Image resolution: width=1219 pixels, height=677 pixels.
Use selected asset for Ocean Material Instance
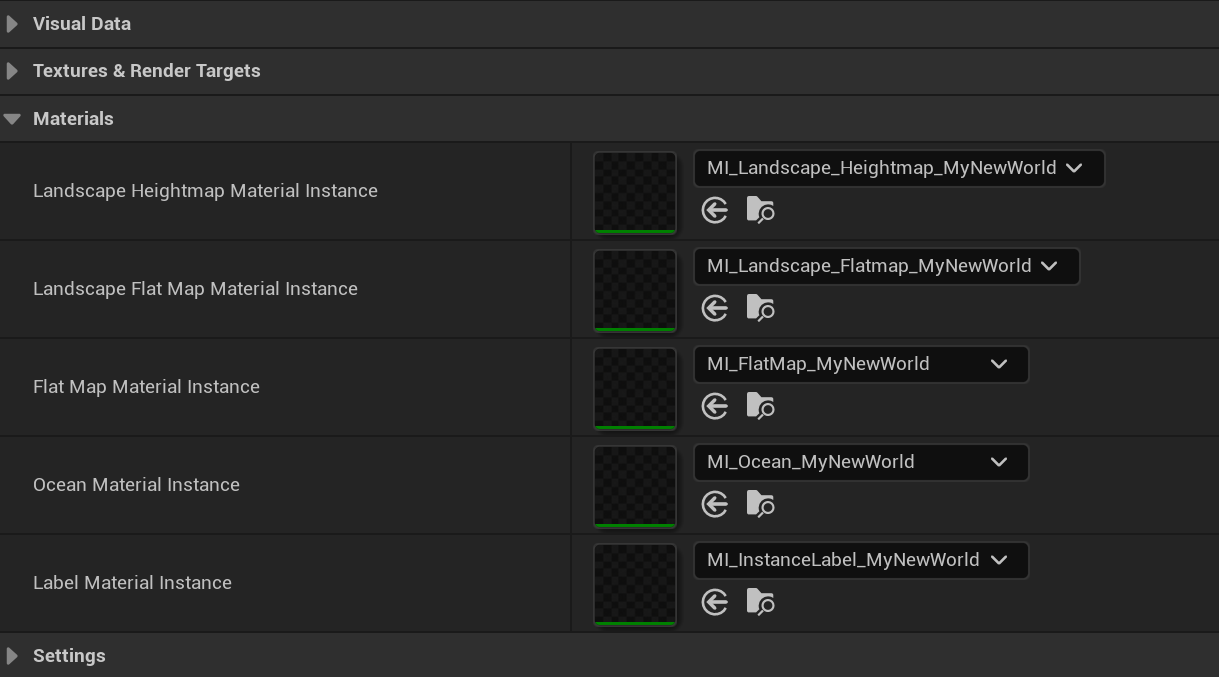[715, 504]
